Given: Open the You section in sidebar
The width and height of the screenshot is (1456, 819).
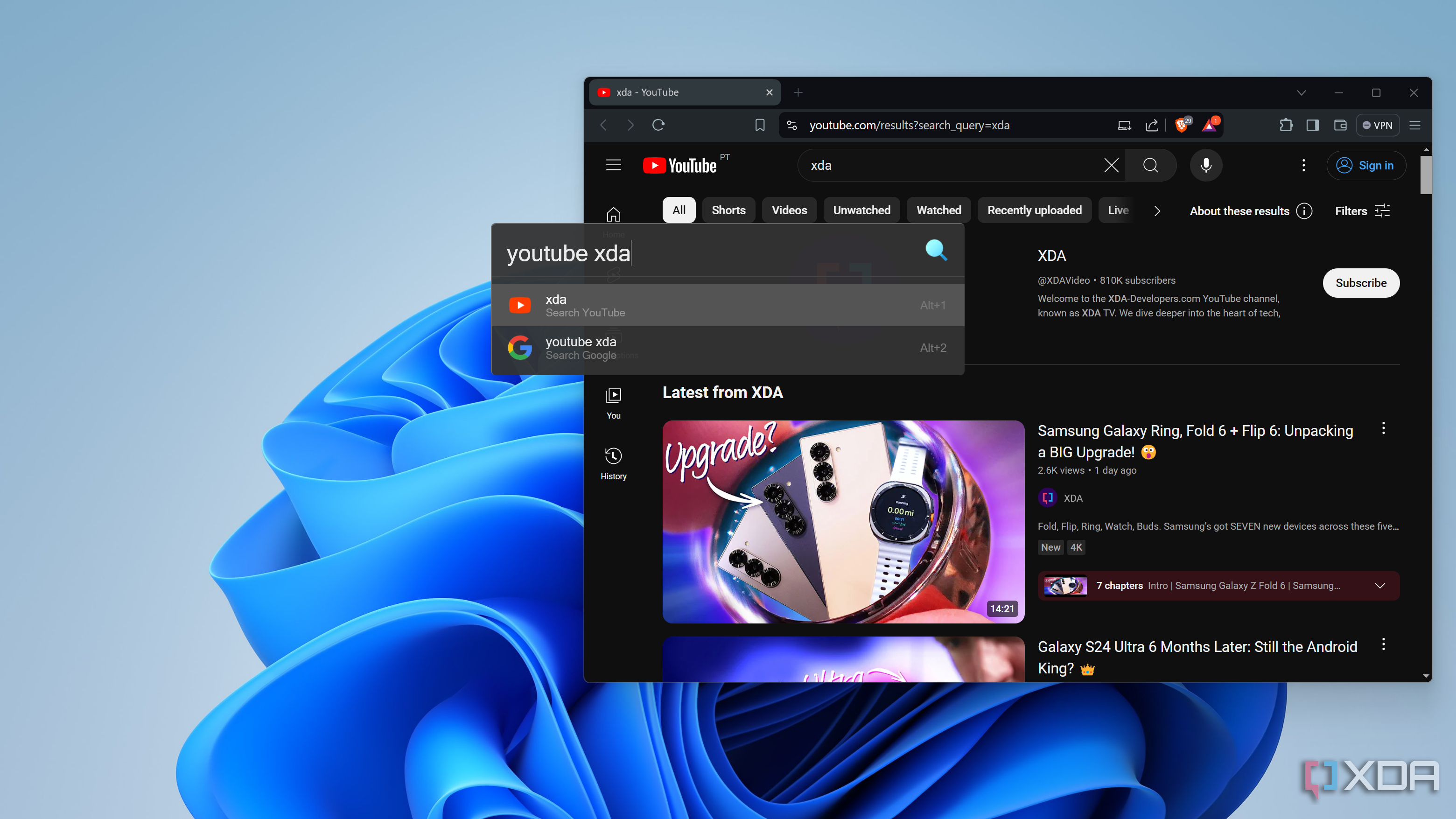Looking at the screenshot, I should point(613,403).
